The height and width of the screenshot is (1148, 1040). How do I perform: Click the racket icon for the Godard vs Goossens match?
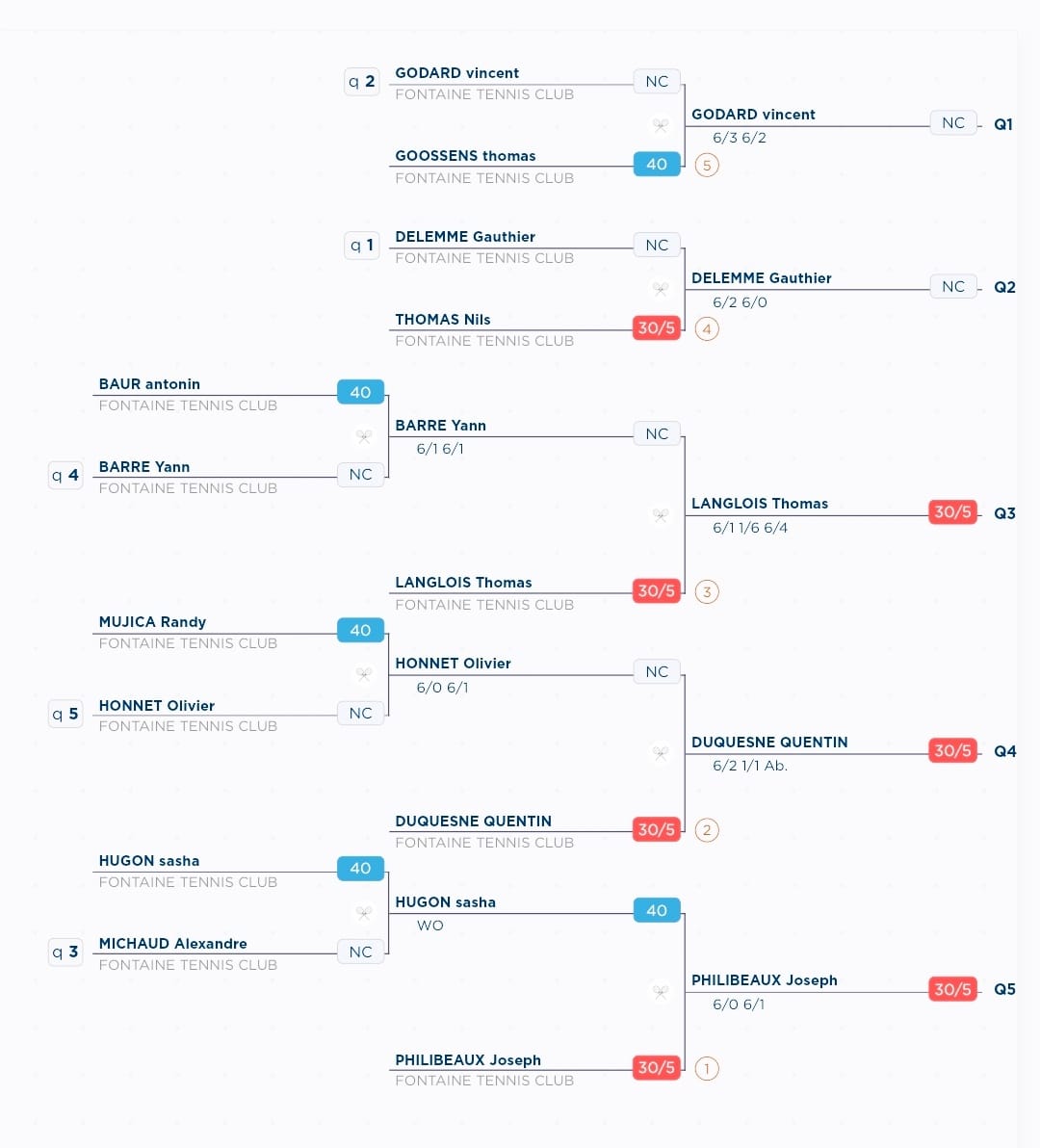tap(661, 124)
